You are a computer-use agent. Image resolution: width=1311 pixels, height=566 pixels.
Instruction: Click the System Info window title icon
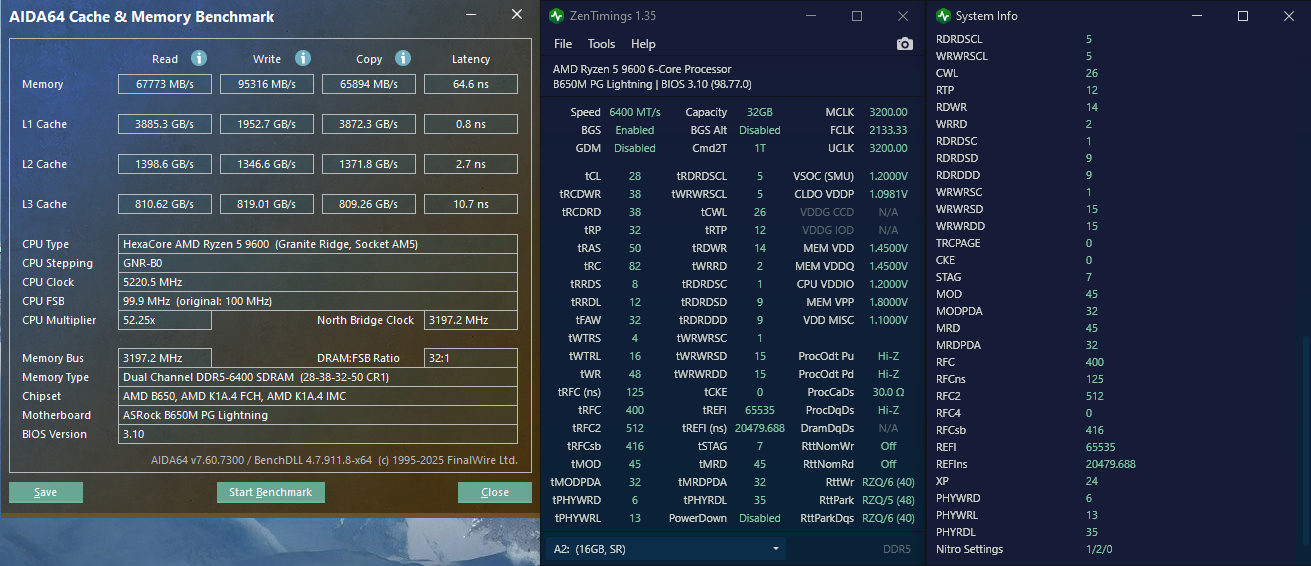point(943,16)
